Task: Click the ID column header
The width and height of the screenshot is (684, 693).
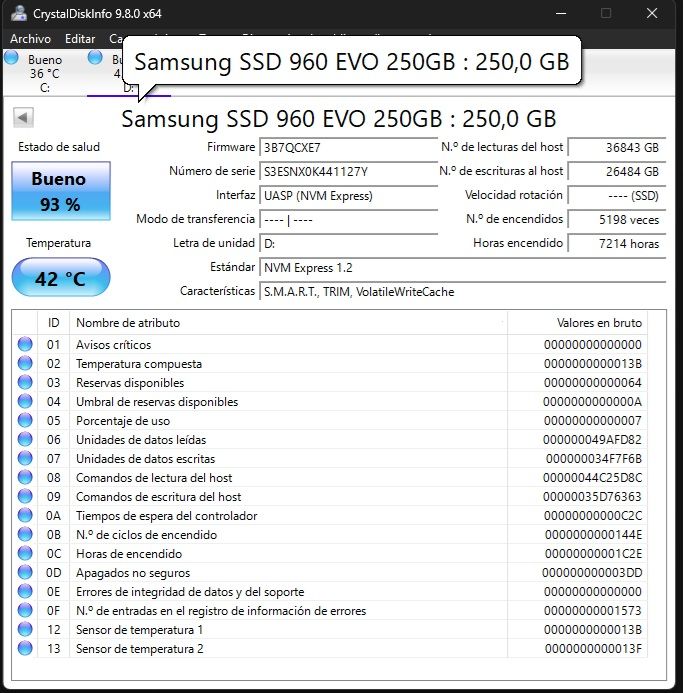Action: click(x=53, y=323)
